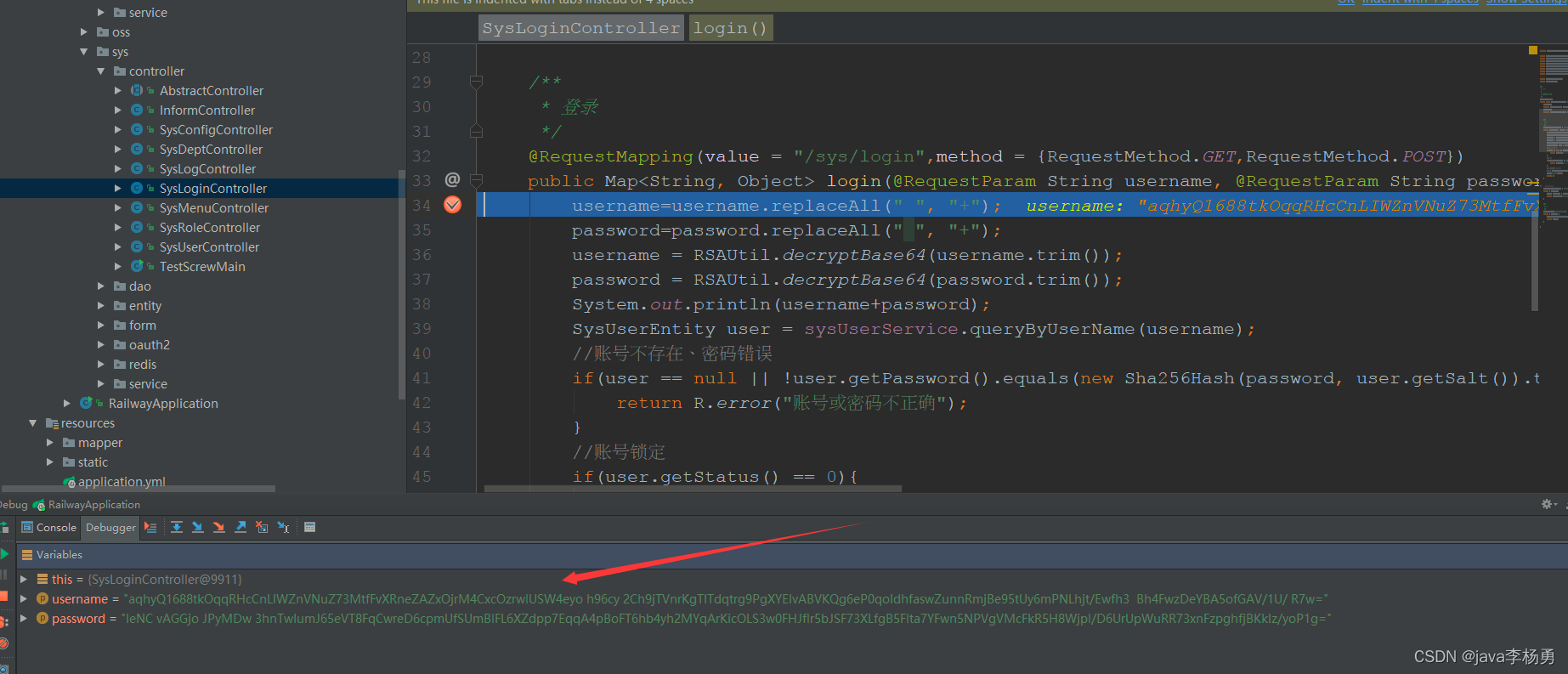Expand the dao folder
The height and width of the screenshot is (674, 1568).
pos(101,286)
